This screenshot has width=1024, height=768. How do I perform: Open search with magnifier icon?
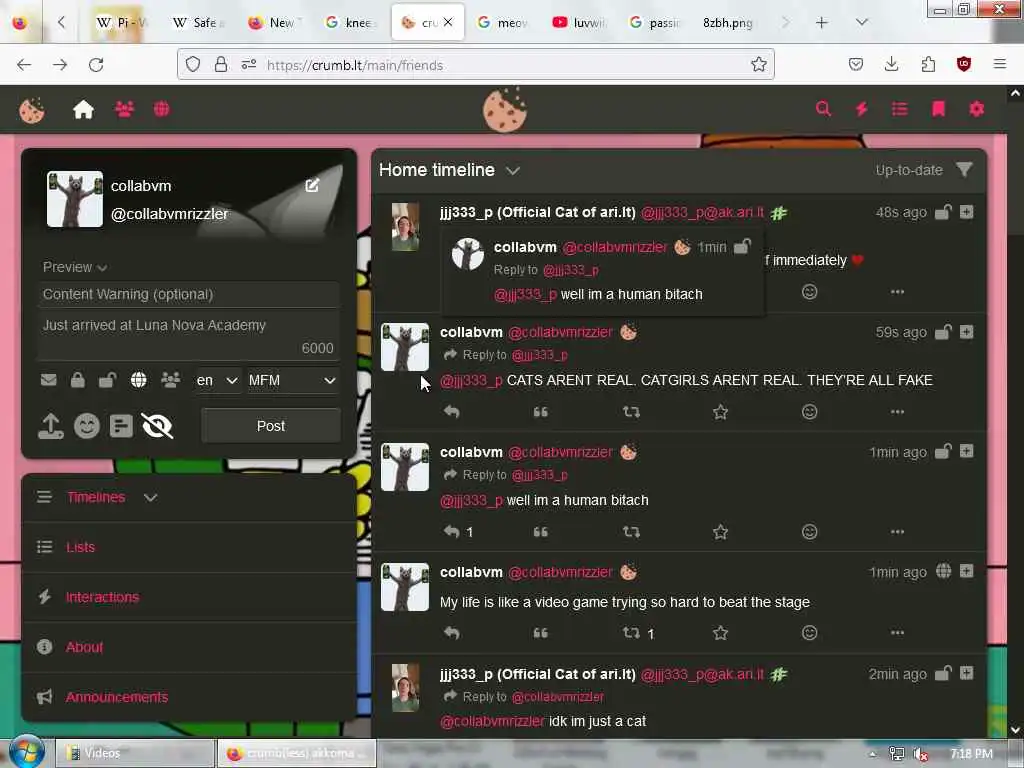[823, 108]
